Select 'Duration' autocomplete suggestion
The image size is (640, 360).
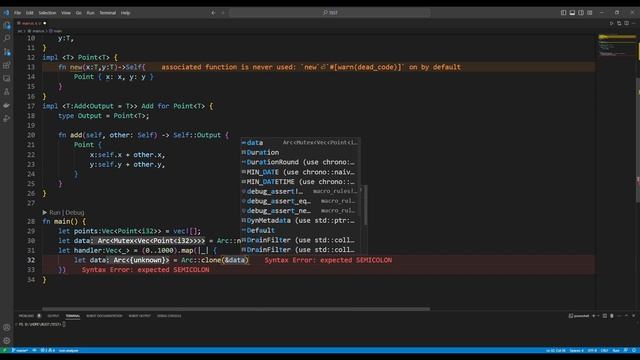pyautogui.click(x=300, y=152)
